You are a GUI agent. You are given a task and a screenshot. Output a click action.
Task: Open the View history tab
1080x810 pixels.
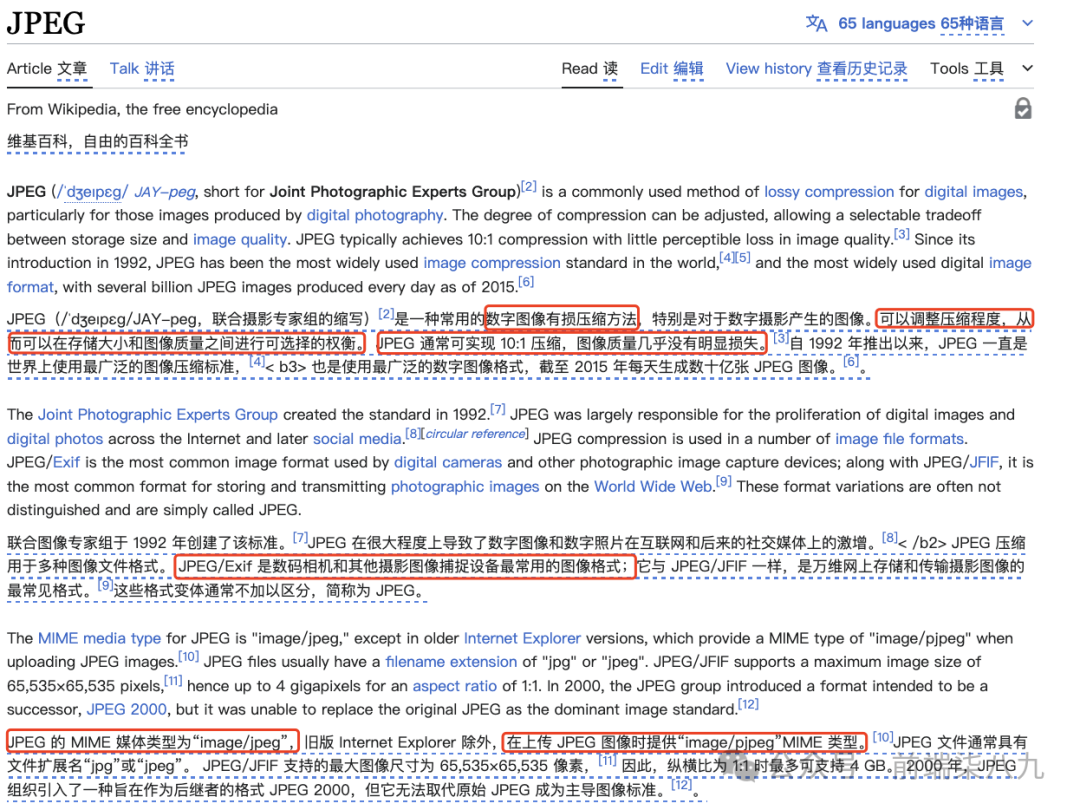point(816,69)
